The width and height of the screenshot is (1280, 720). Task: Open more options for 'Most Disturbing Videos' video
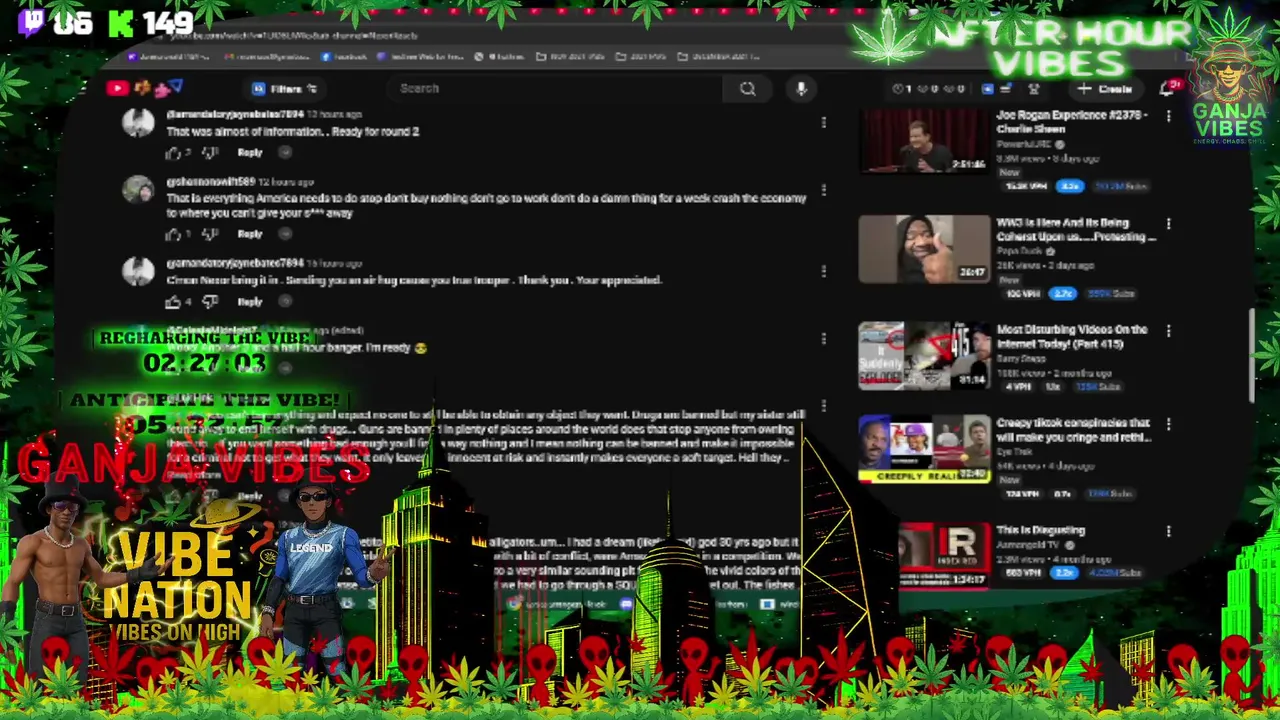pos(1168,331)
